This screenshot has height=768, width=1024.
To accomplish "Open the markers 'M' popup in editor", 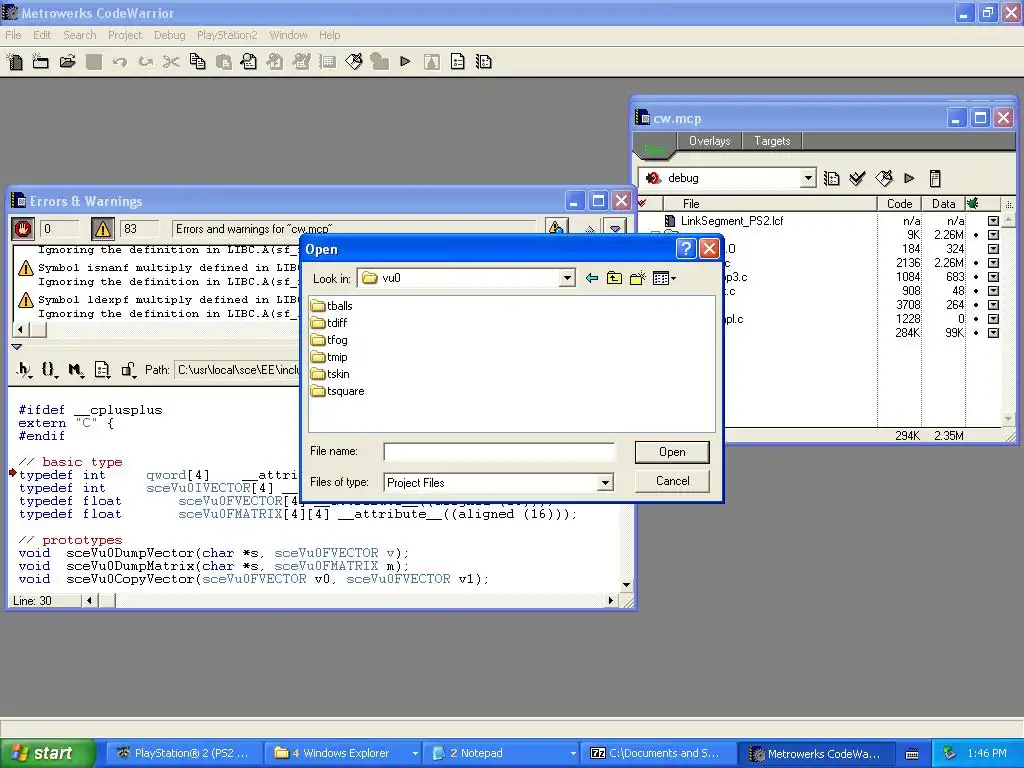I will coord(76,370).
